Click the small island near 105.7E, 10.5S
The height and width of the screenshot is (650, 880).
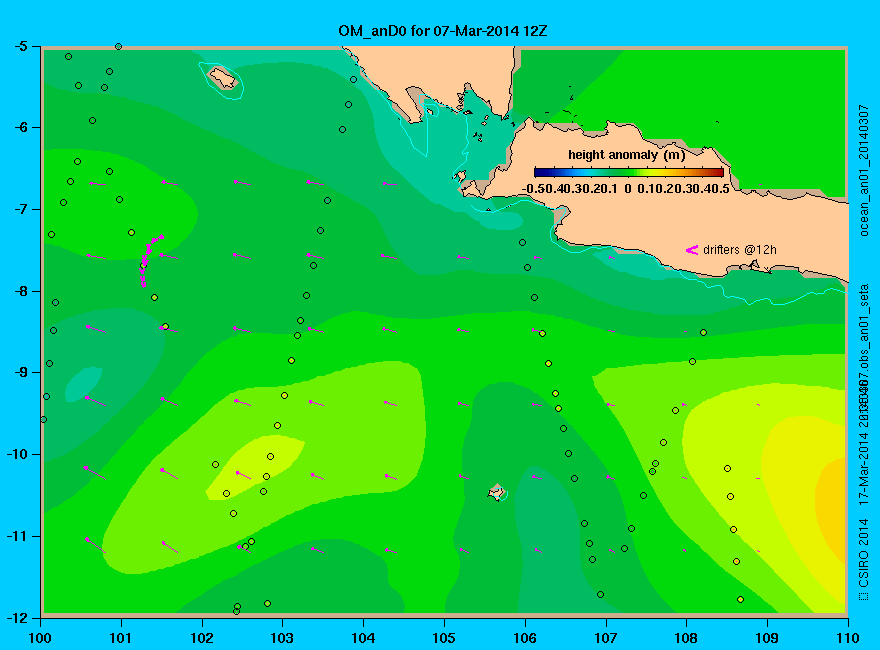(x=497, y=492)
